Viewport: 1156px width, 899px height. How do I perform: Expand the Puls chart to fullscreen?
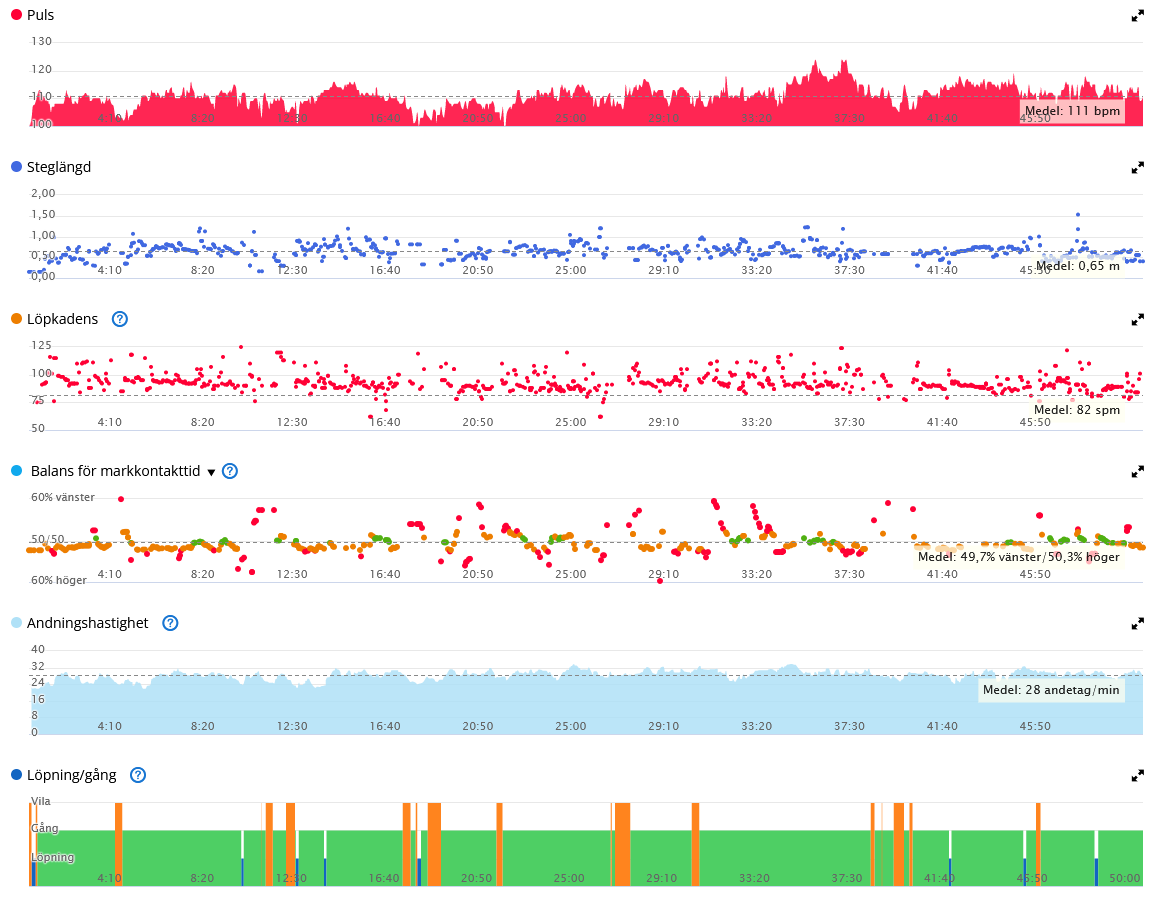coord(1138,16)
